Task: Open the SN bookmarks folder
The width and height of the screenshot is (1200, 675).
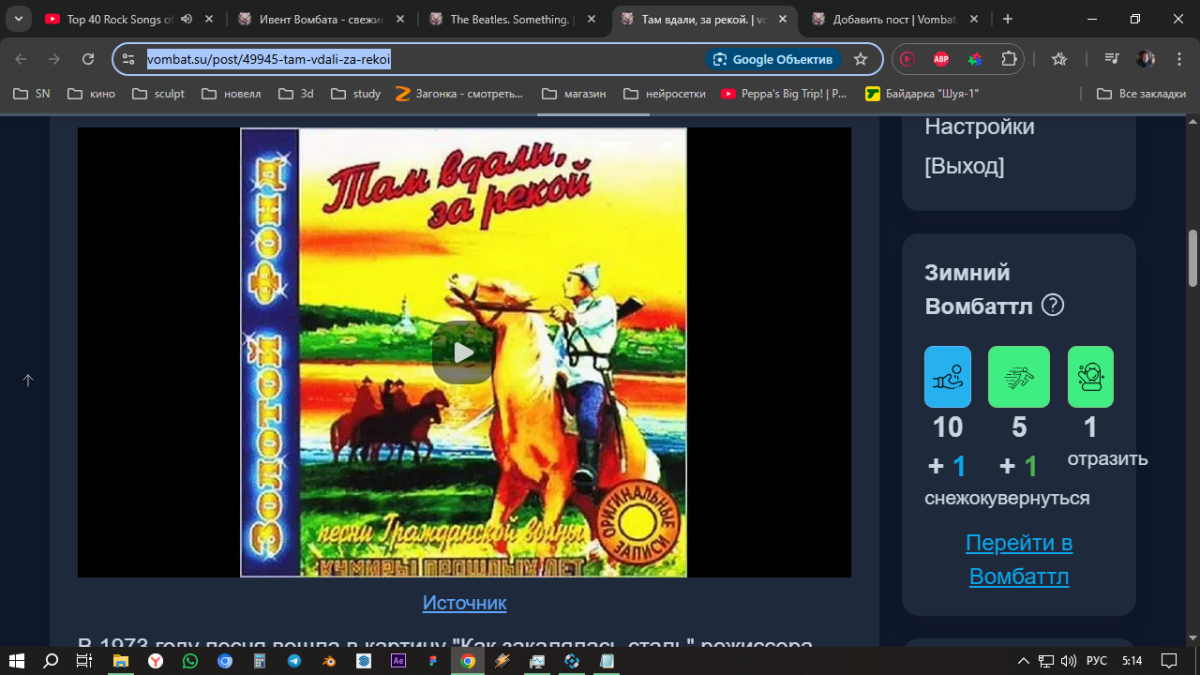Action: point(31,94)
